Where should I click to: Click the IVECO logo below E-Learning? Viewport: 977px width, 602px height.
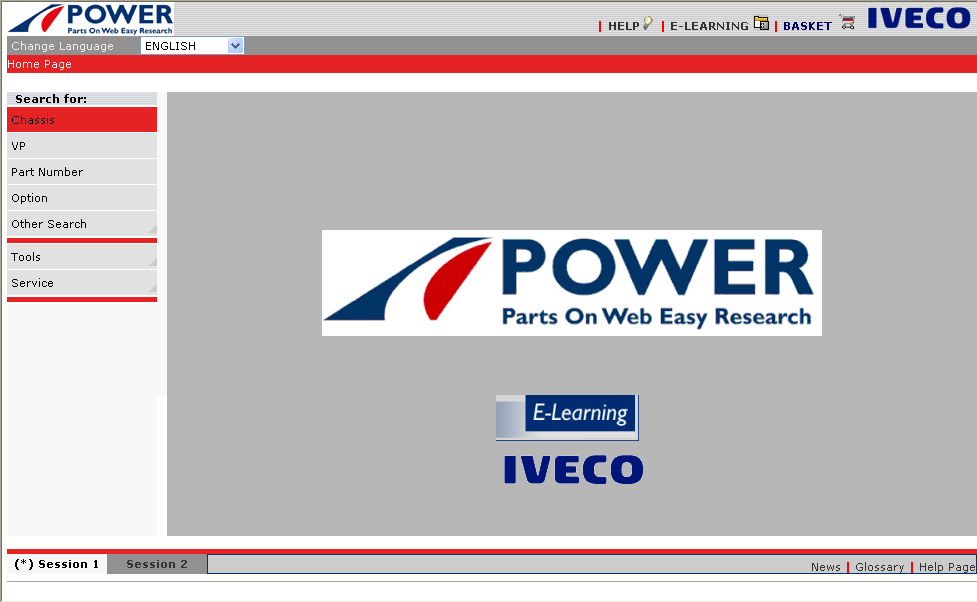coord(573,469)
